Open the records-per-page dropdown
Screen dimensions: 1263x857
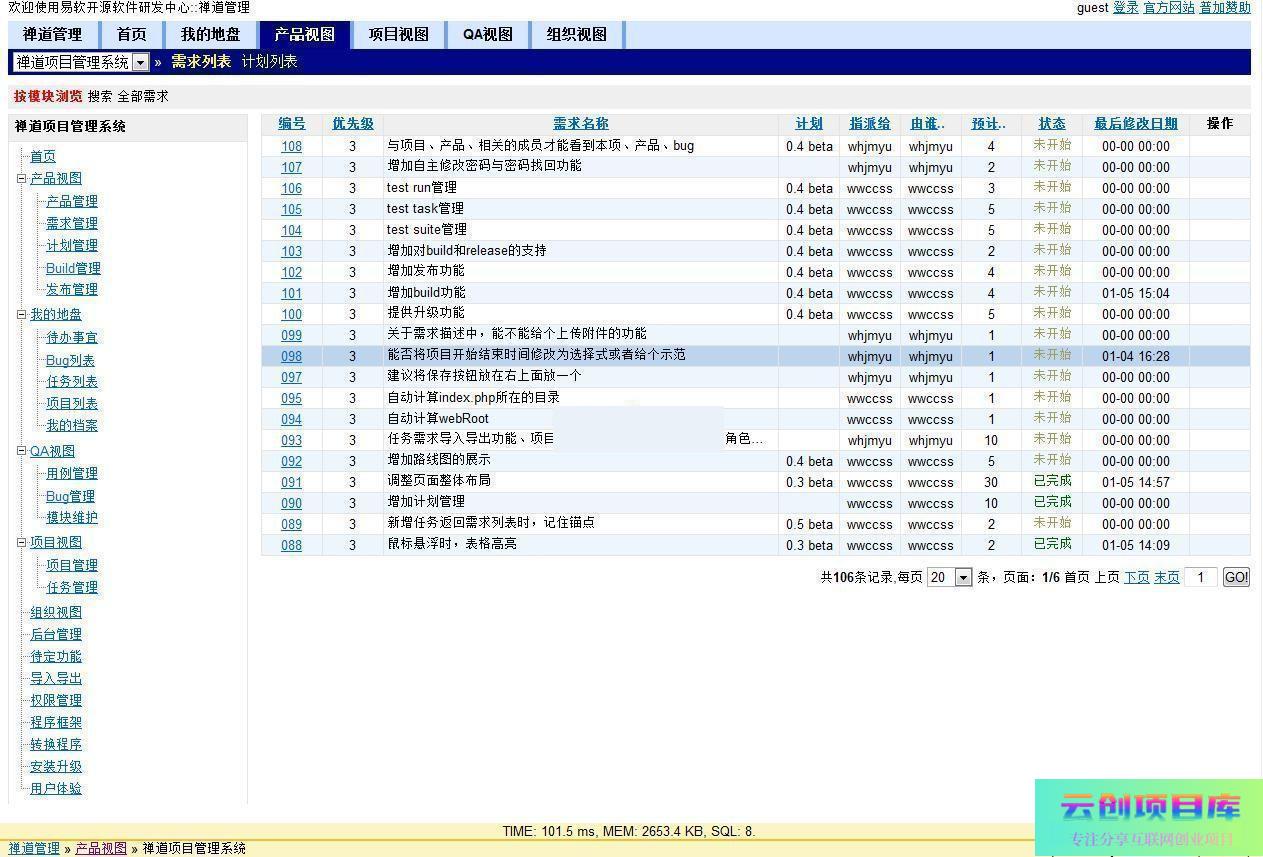click(x=962, y=578)
